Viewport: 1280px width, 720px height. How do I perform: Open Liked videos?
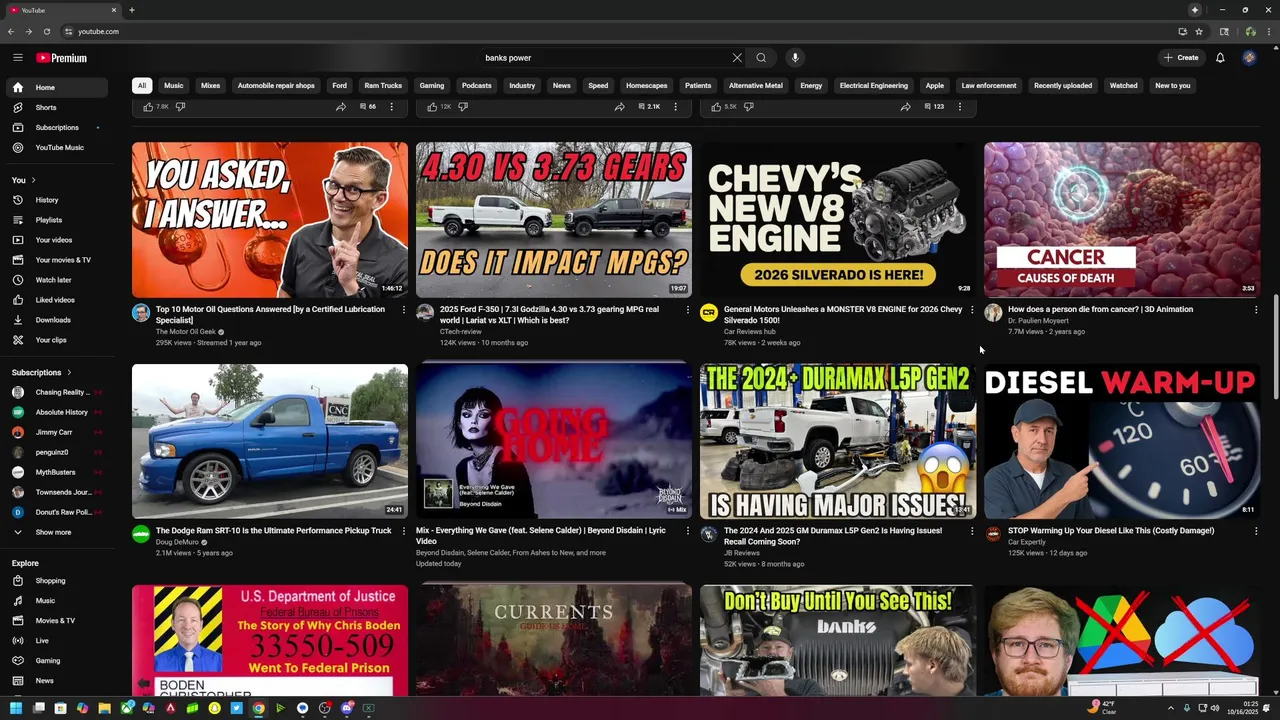coord(56,300)
